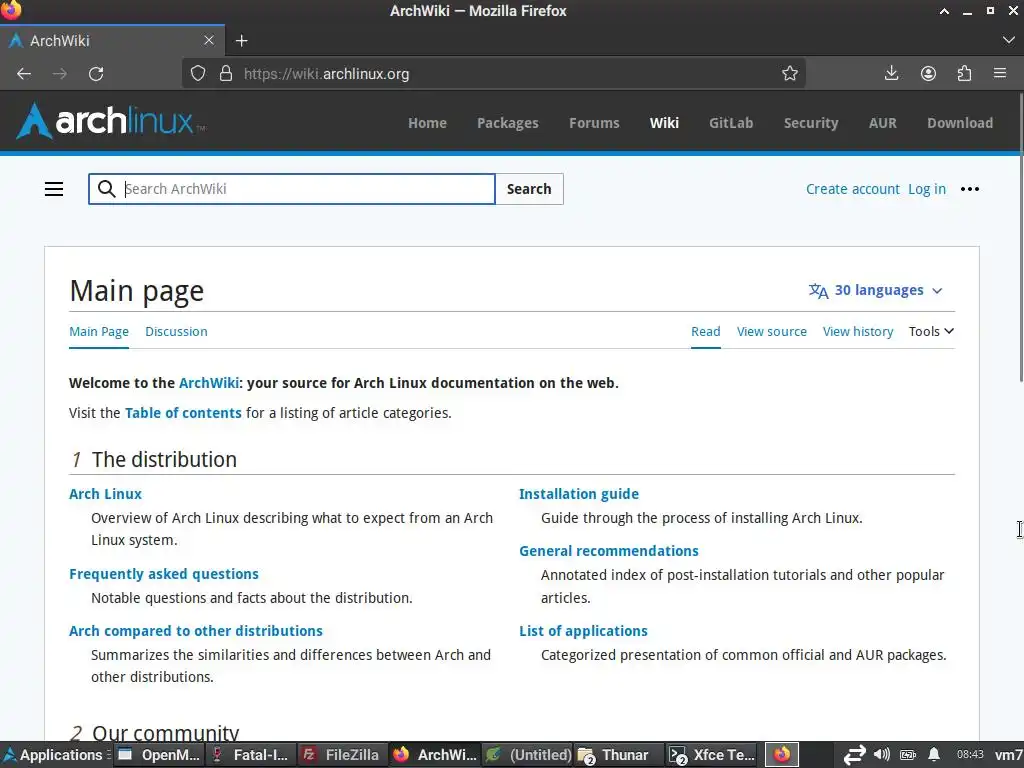Open a new browser tab with plus
This screenshot has height=768, width=1024.
coord(242,40)
